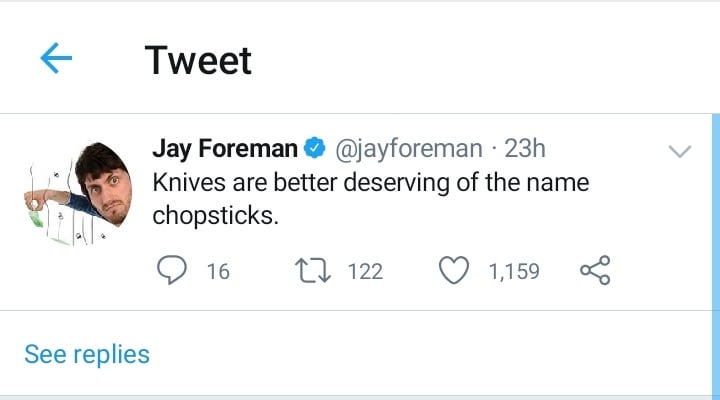Click the word Knives in the tweet
This screenshot has width=720, height=400.
click(187, 184)
